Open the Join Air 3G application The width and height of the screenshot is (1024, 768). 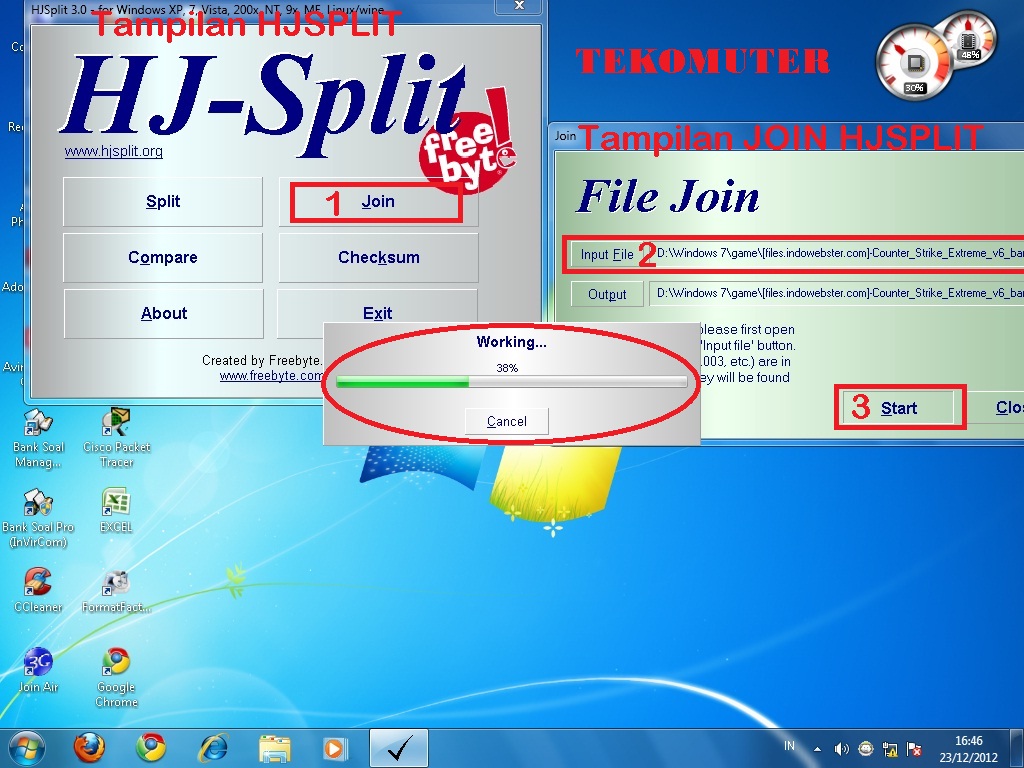coord(38,660)
